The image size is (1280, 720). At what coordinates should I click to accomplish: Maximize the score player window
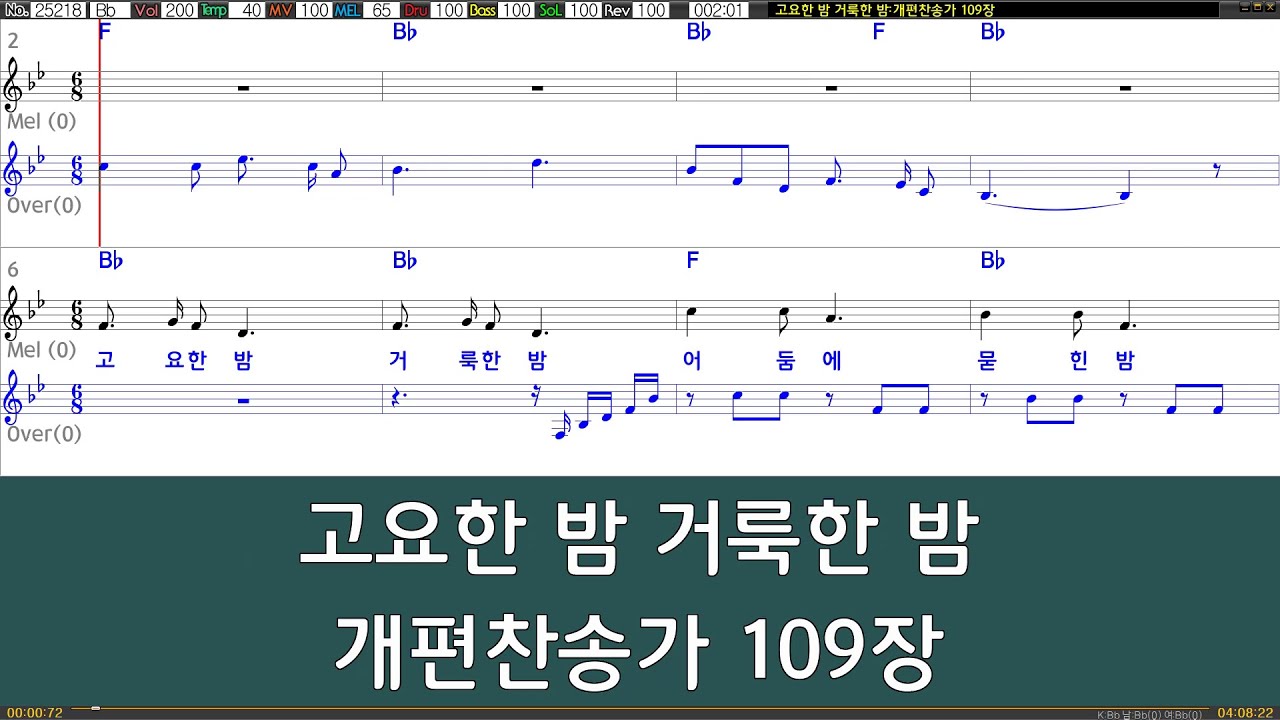pyautogui.click(x=1257, y=7)
